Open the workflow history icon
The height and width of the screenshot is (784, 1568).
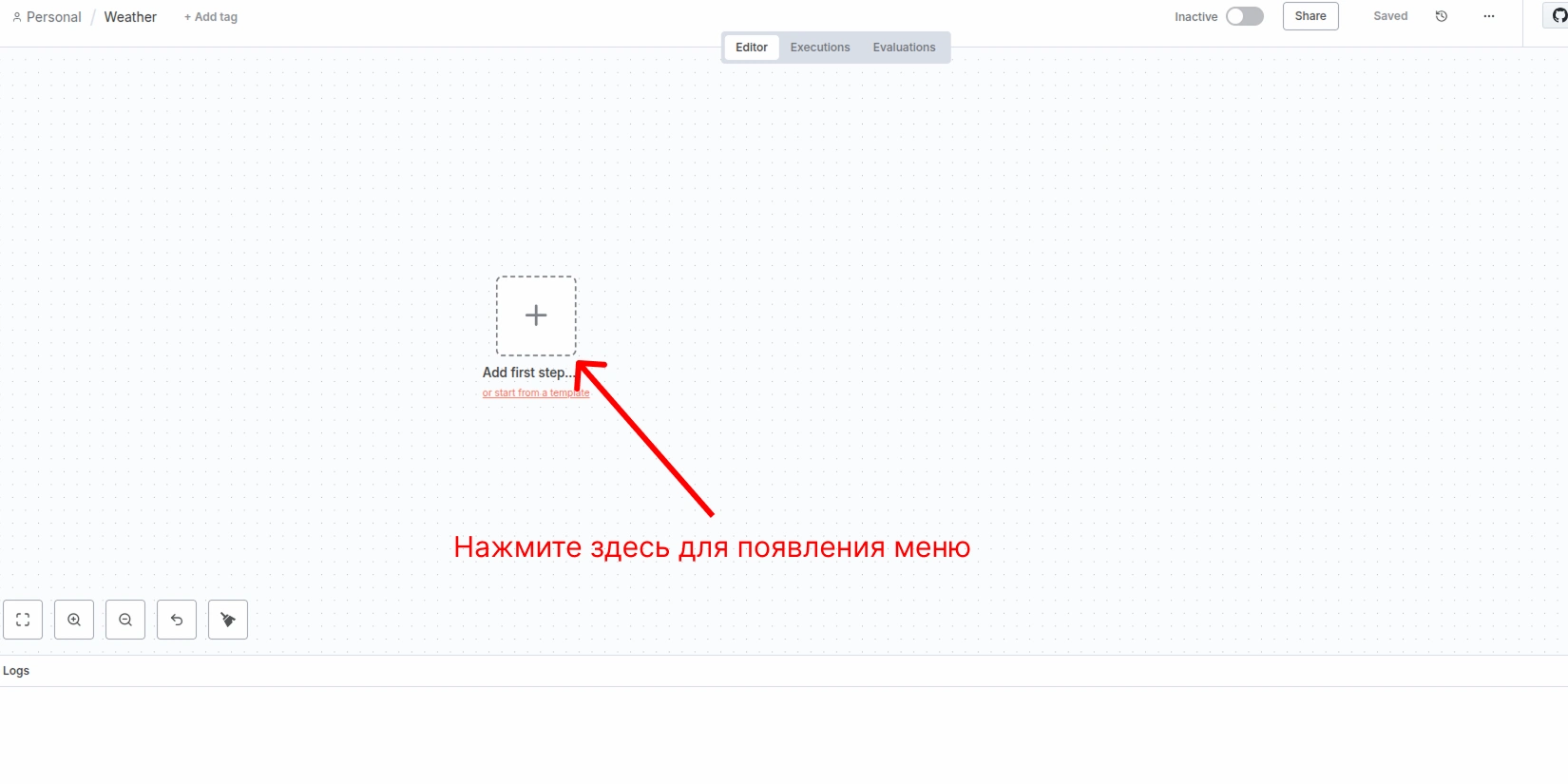pos(1442,16)
